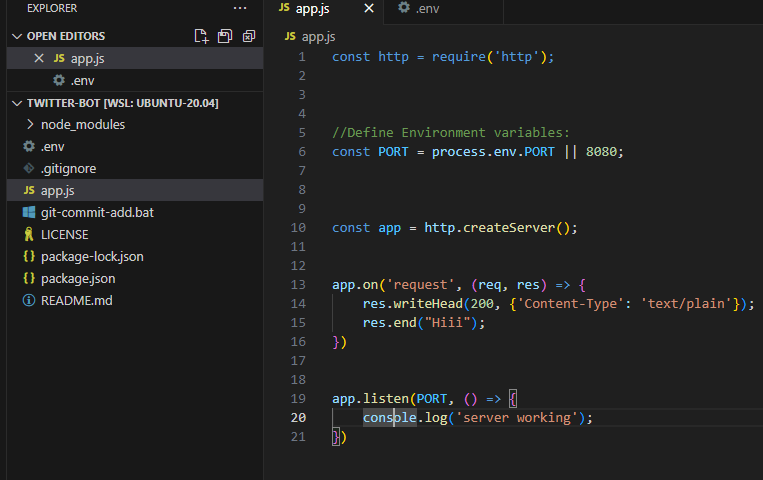763x480 pixels.
Task: Click New Untitled File icon in Open Editors
Action: coord(201,36)
